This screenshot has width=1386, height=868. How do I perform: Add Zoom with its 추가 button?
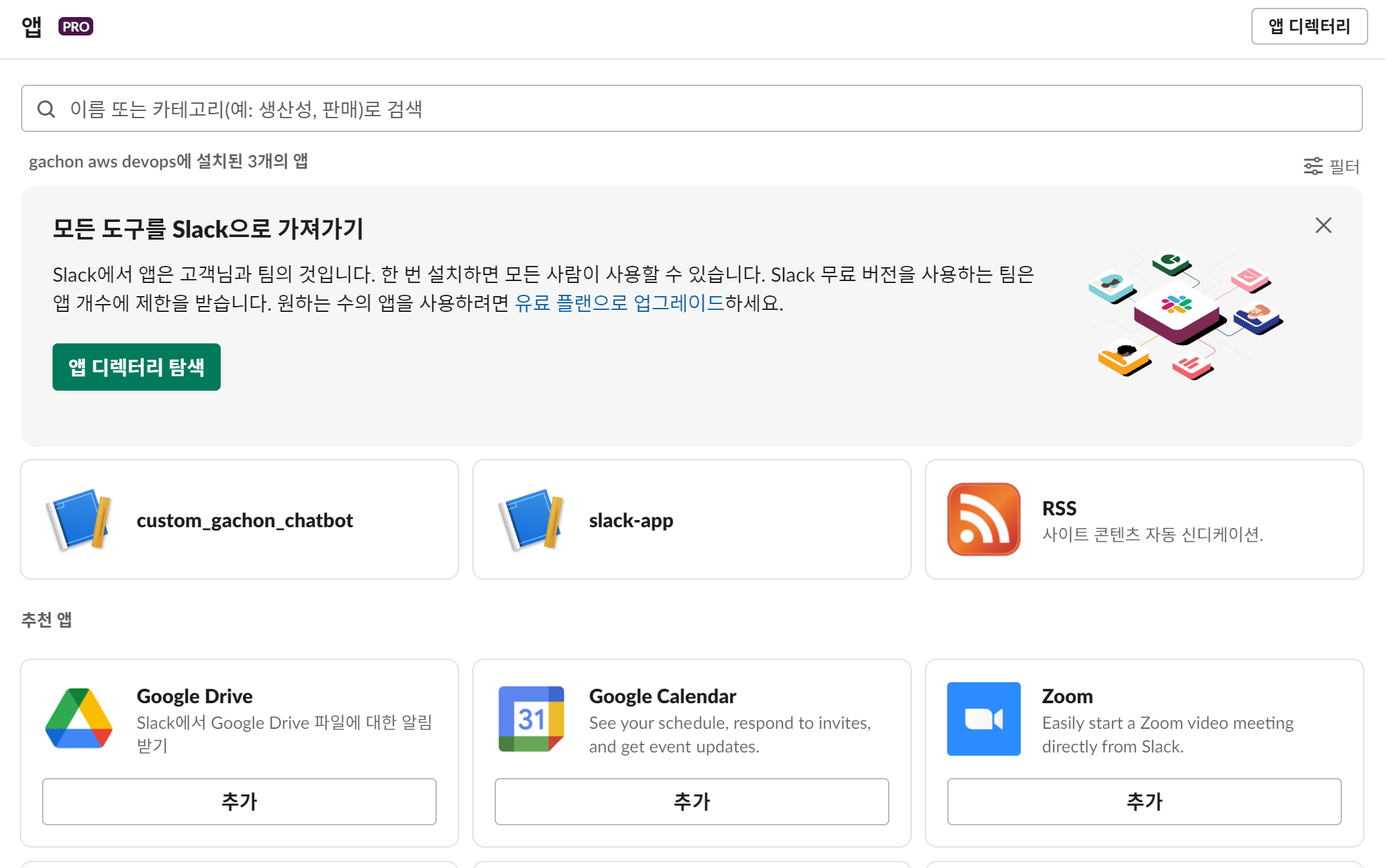pos(1144,802)
